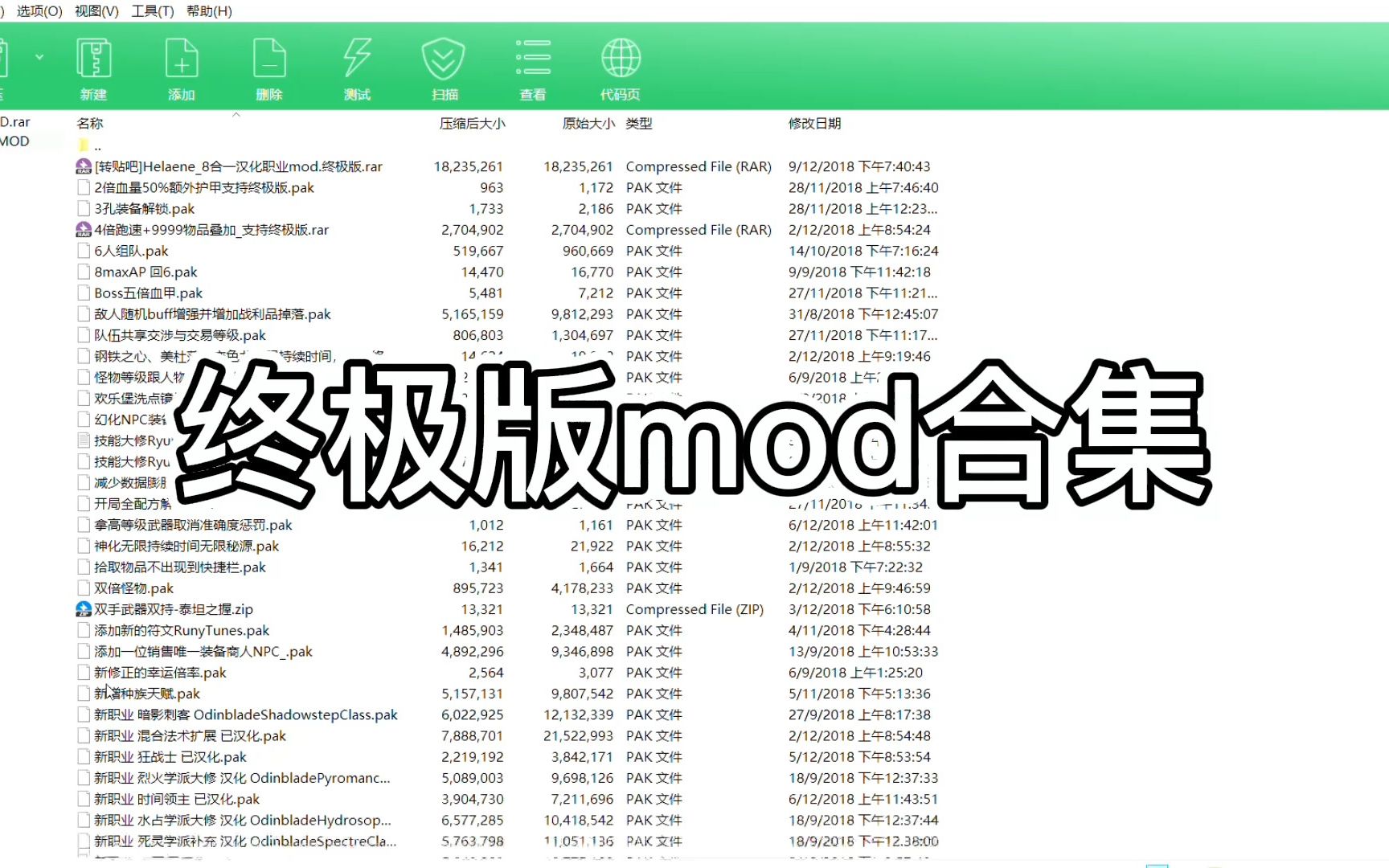Click size value 18,235,261 in 压缩后大小 column
This screenshot has height=868, width=1389.
click(469, 166)
